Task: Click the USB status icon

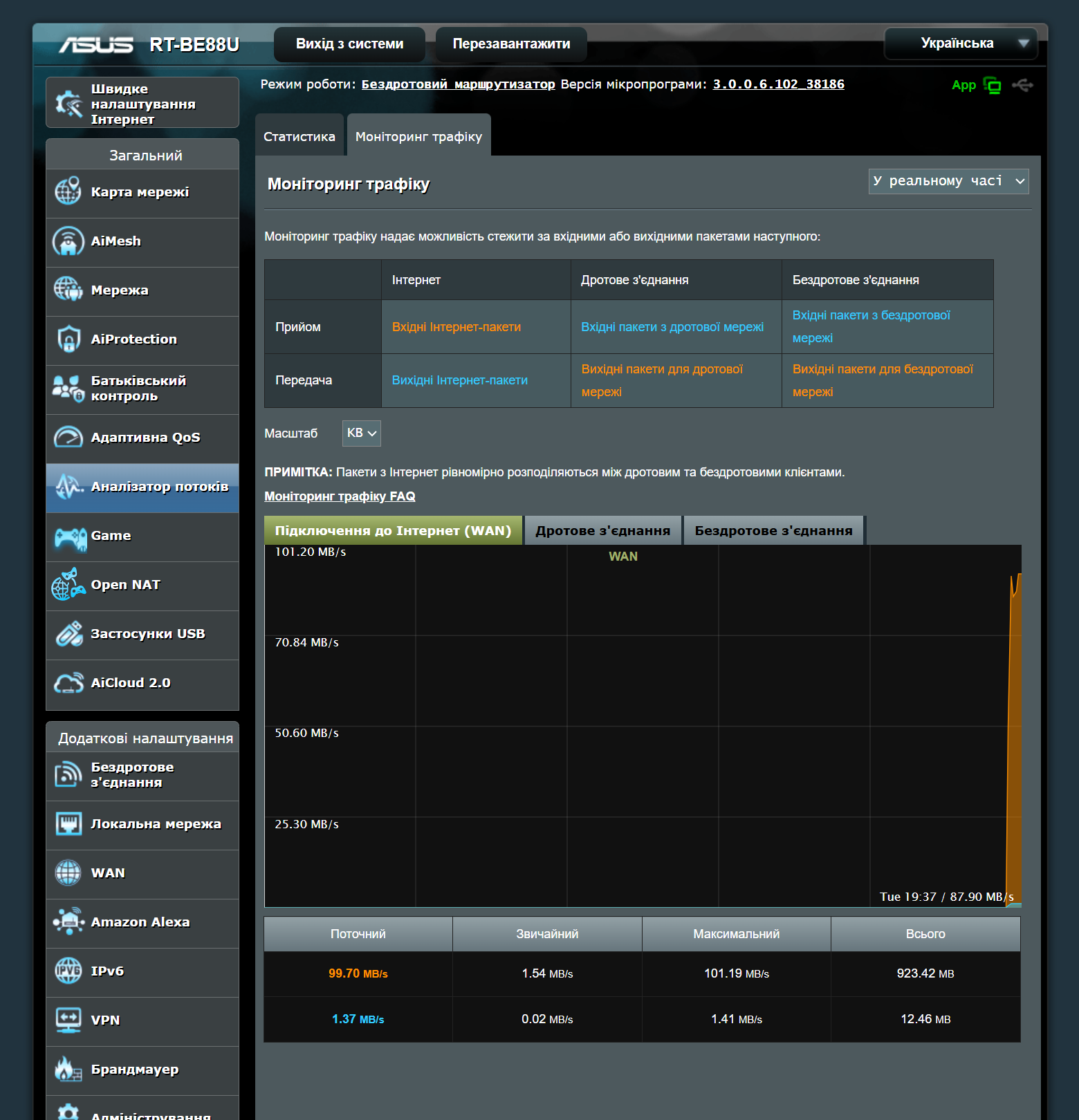Action: [1022, 85]
